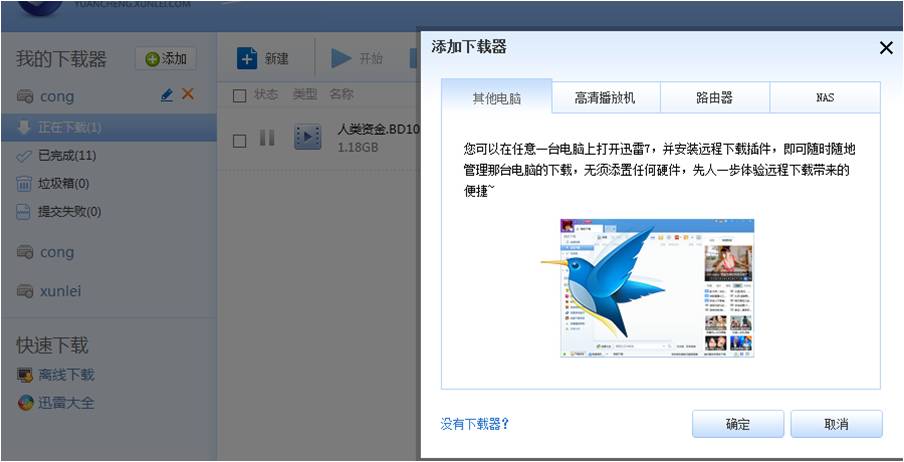Select the Downloading 正在下载(1) list
The width and height of the screenshot is (904, 462).
70,128
